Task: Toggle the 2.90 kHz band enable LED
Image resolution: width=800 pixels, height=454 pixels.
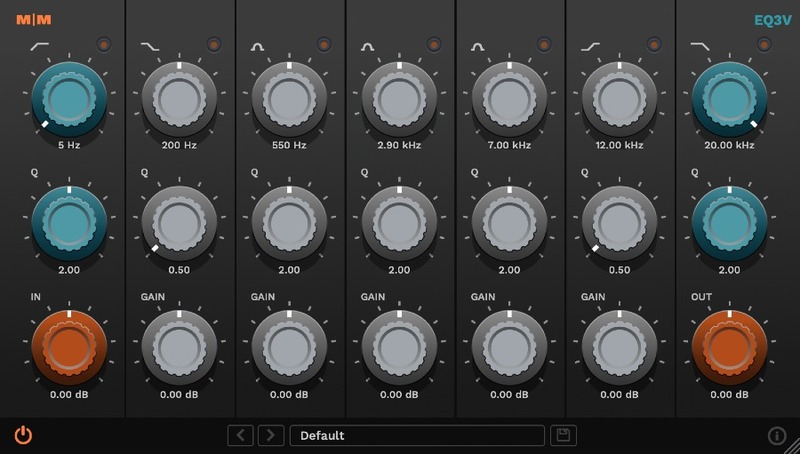Action: [x=434, y=45]
